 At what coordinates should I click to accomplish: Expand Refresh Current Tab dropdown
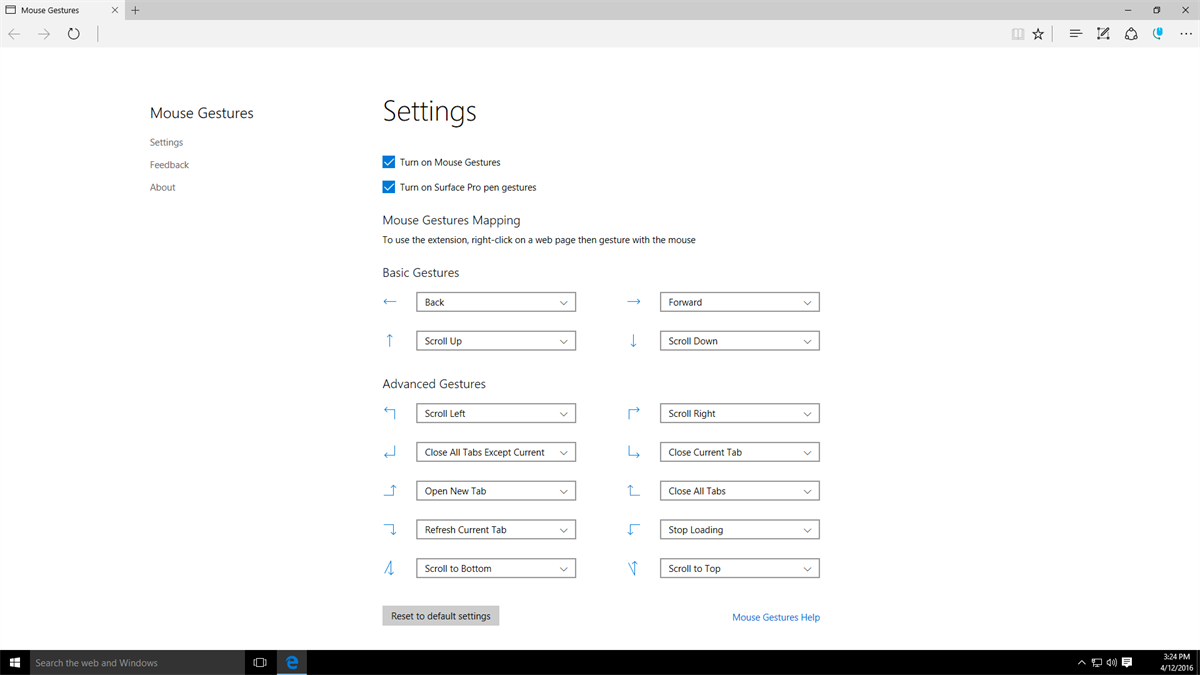(496, 530)
